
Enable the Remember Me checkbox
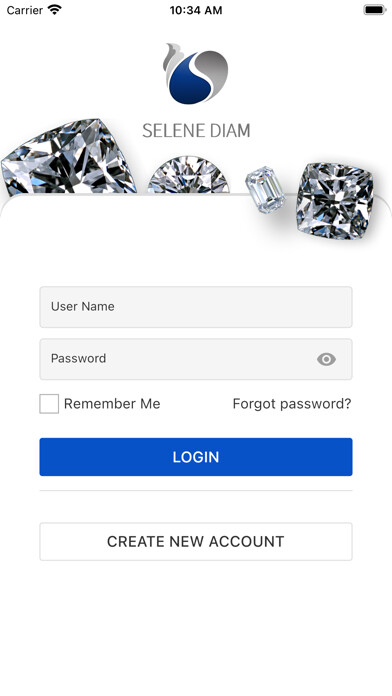[x=49, y=404]
